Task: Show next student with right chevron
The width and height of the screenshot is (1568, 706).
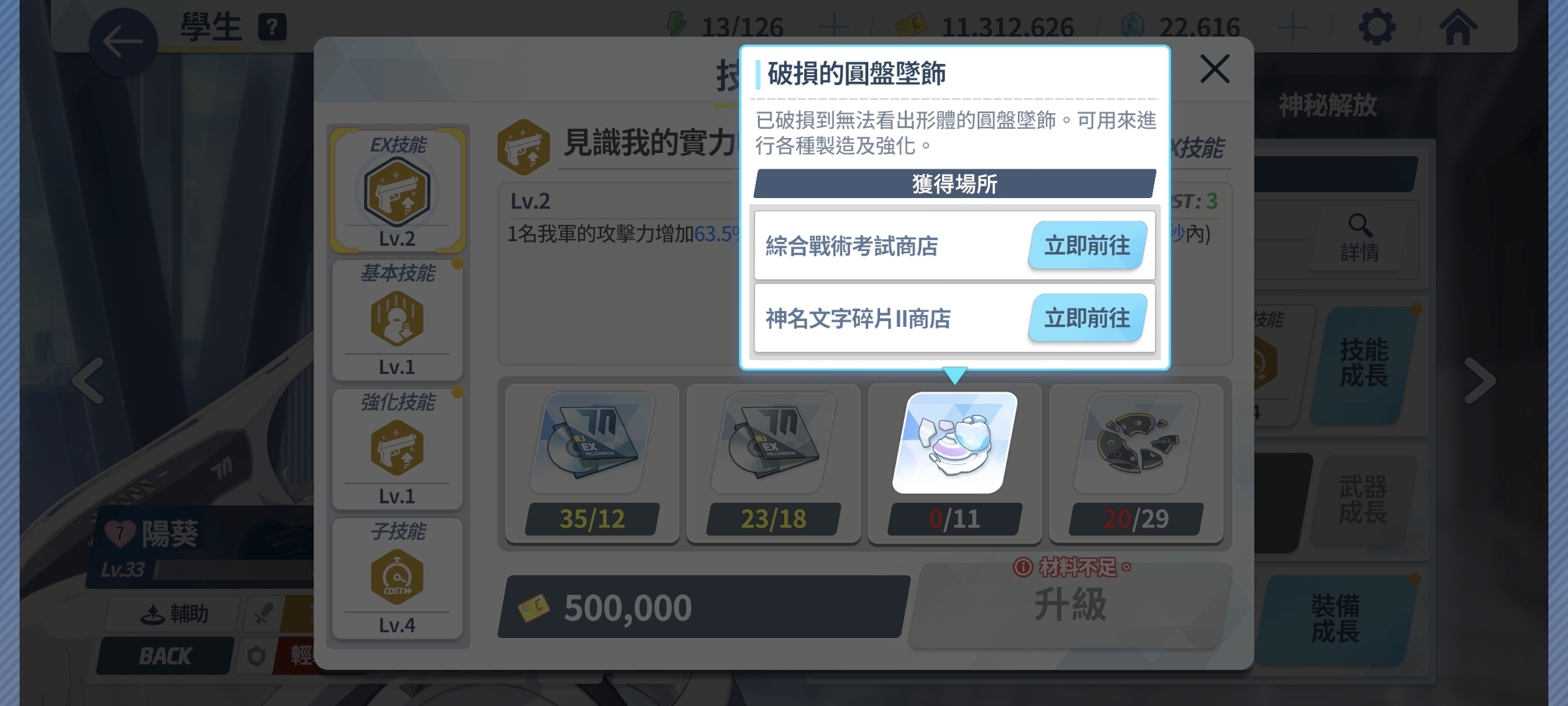Action: [1479, 380]
